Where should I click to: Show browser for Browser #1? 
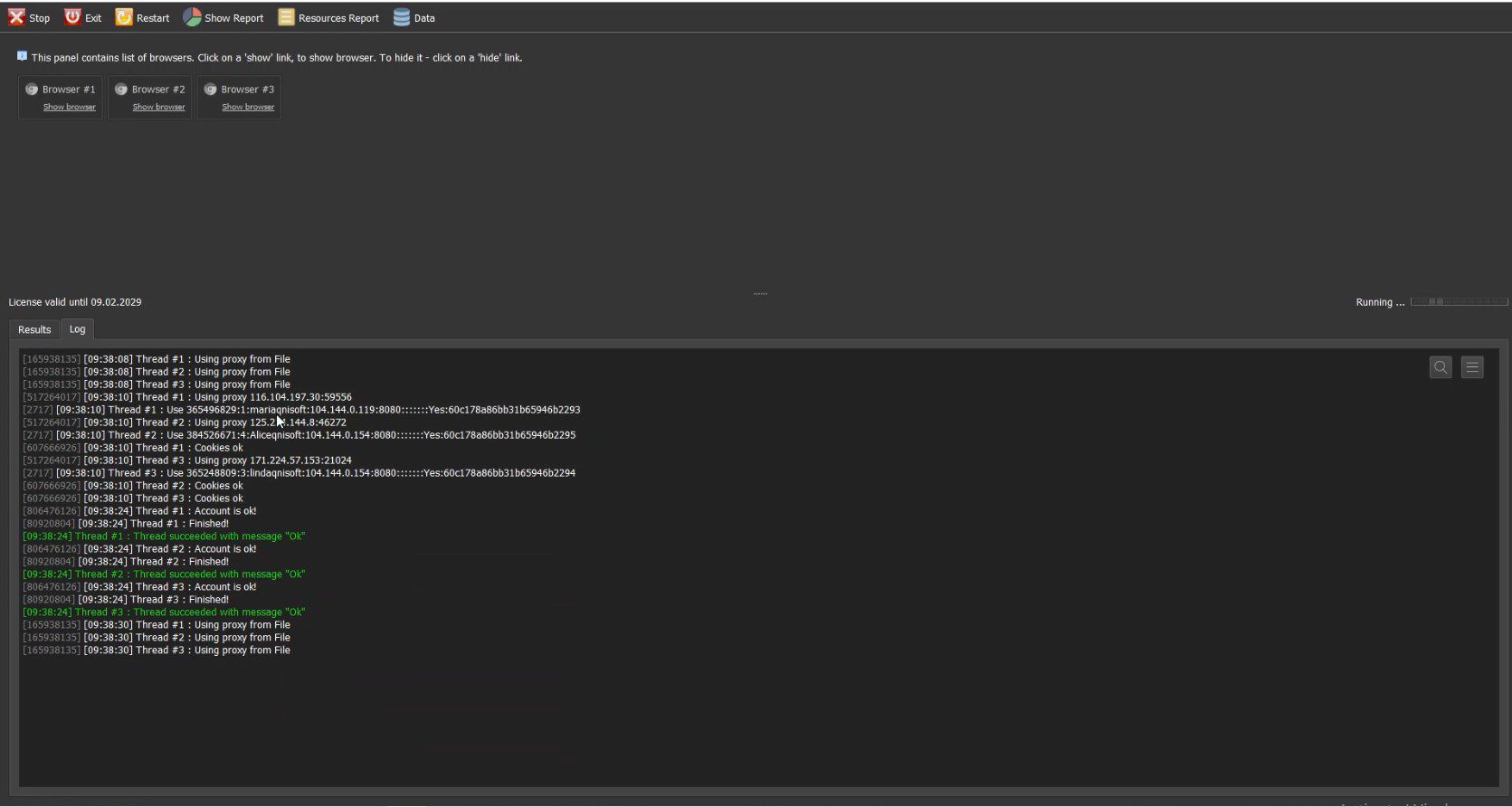coord(70,107)
